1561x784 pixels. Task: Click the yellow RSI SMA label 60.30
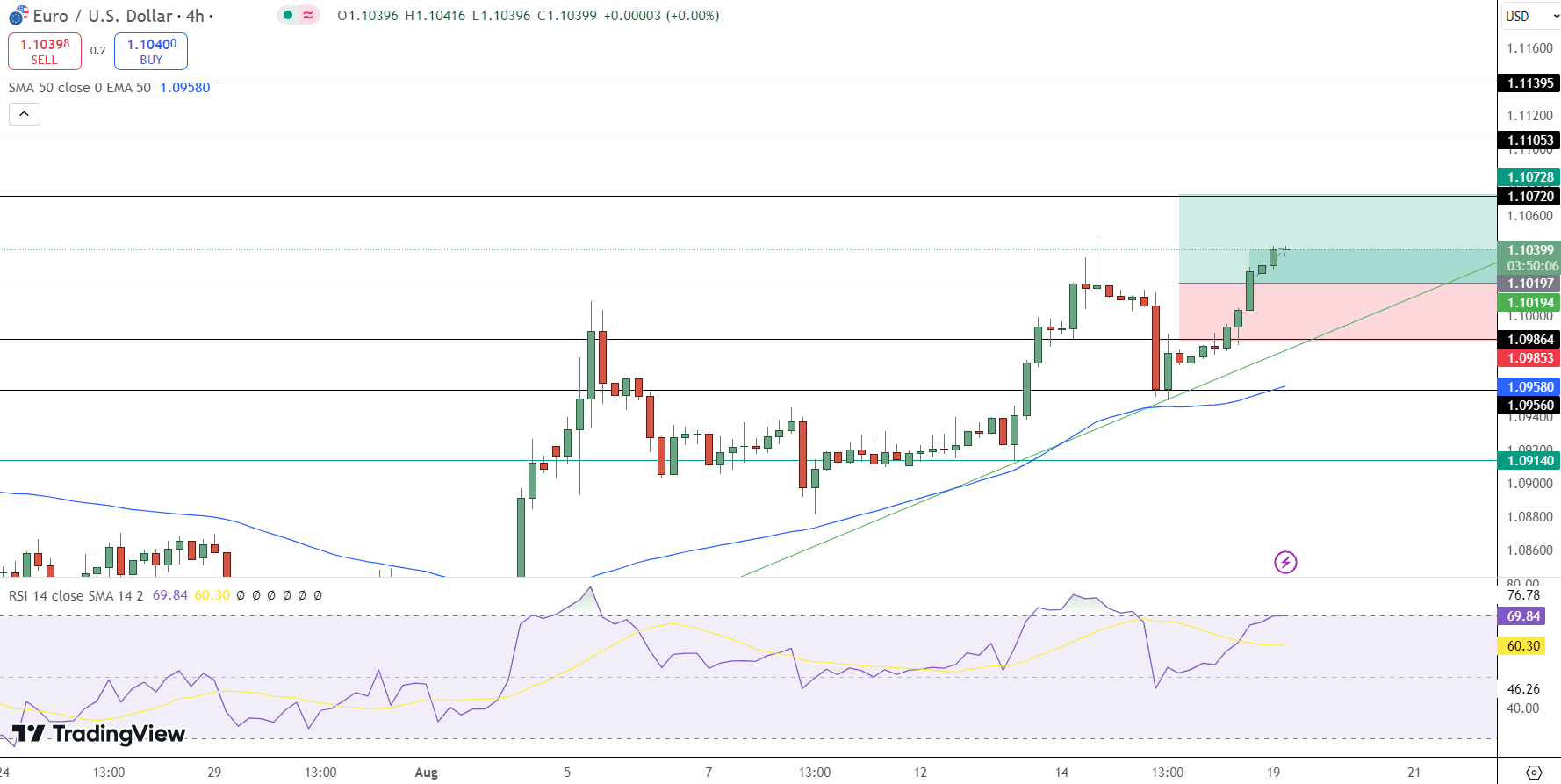[x=1522, y=646]
